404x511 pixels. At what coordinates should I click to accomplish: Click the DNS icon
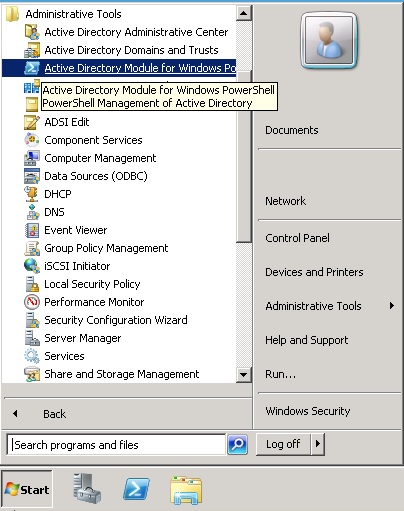(x=32, y=212)
